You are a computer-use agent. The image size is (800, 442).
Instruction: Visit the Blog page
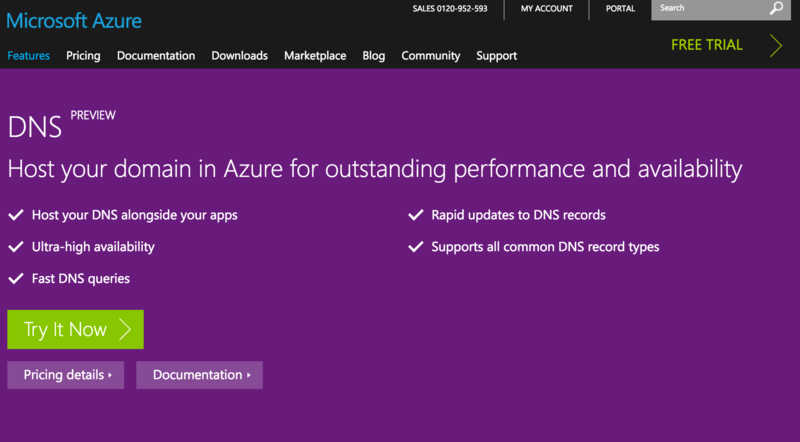pos(374,56)
